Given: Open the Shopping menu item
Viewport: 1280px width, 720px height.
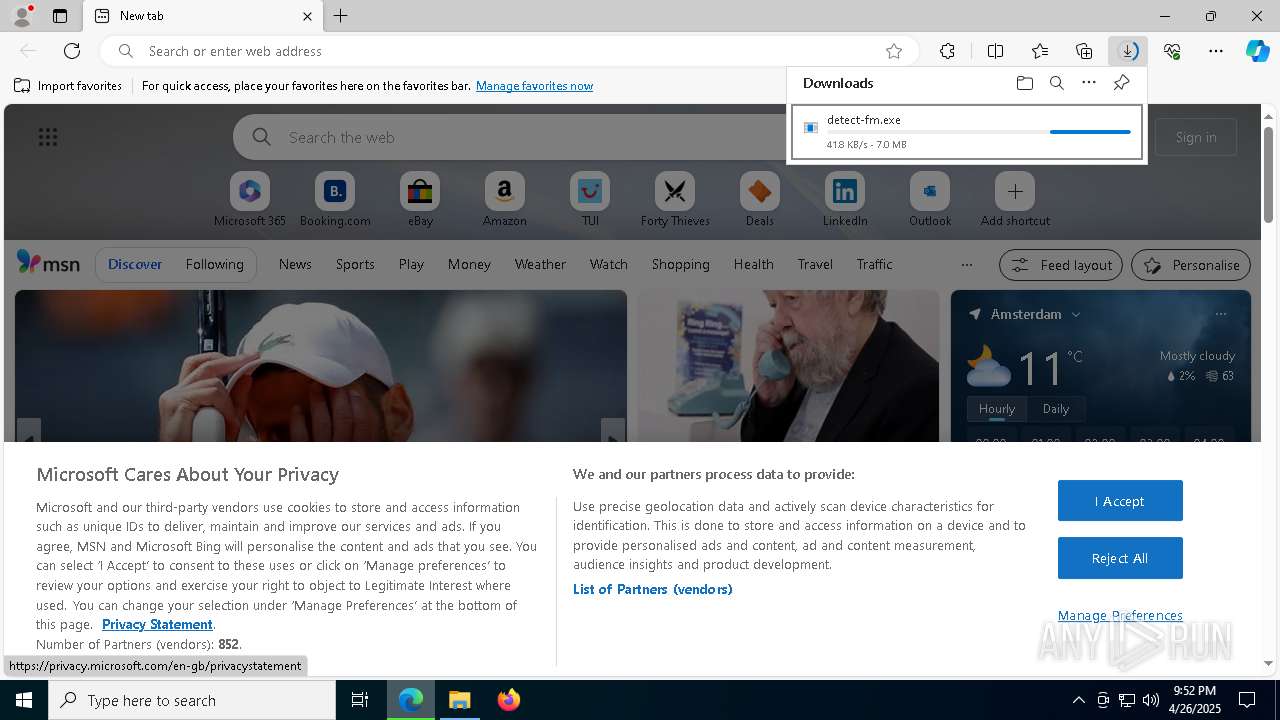Looking at the screenshot, I should (x=680, y=264).
